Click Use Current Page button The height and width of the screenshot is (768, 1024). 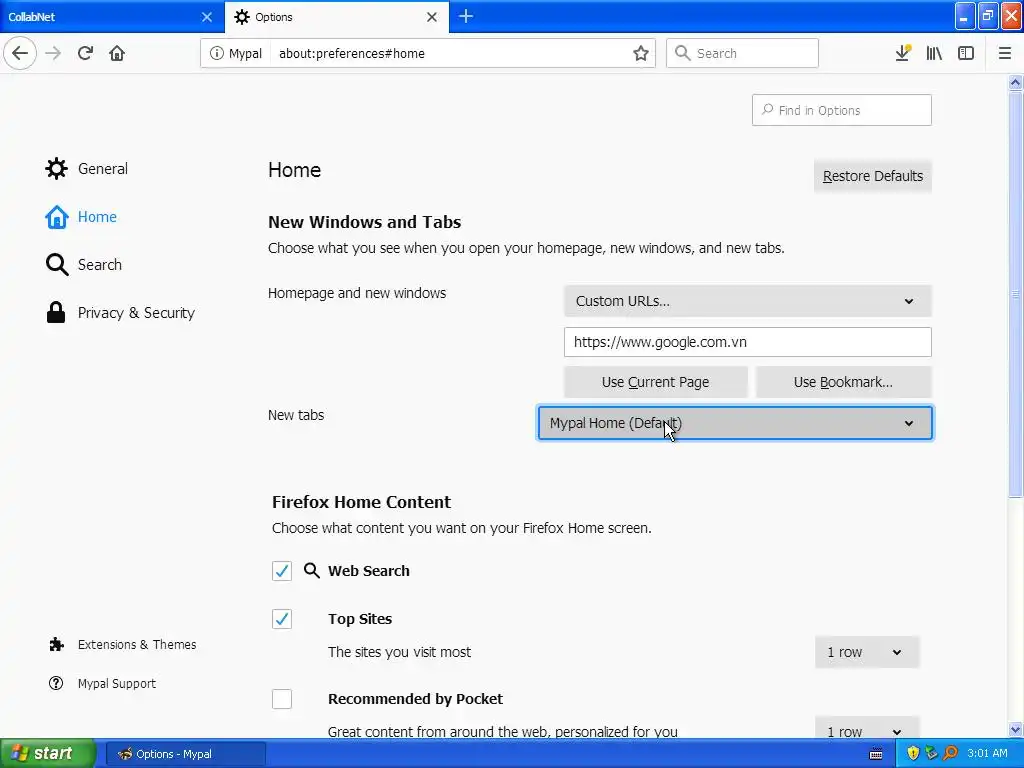pyautogui.click(x=655, y=382)
